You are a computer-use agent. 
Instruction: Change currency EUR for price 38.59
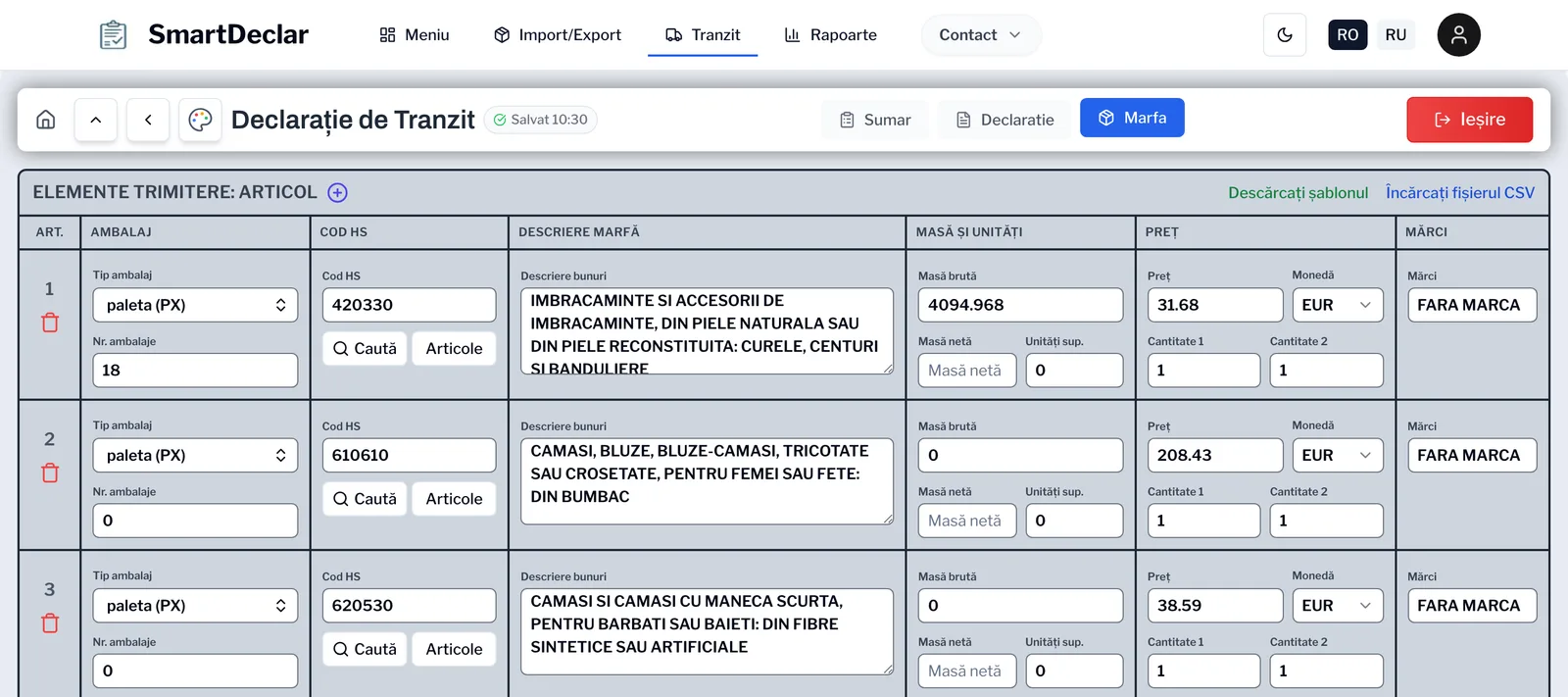click(1338, 605)
